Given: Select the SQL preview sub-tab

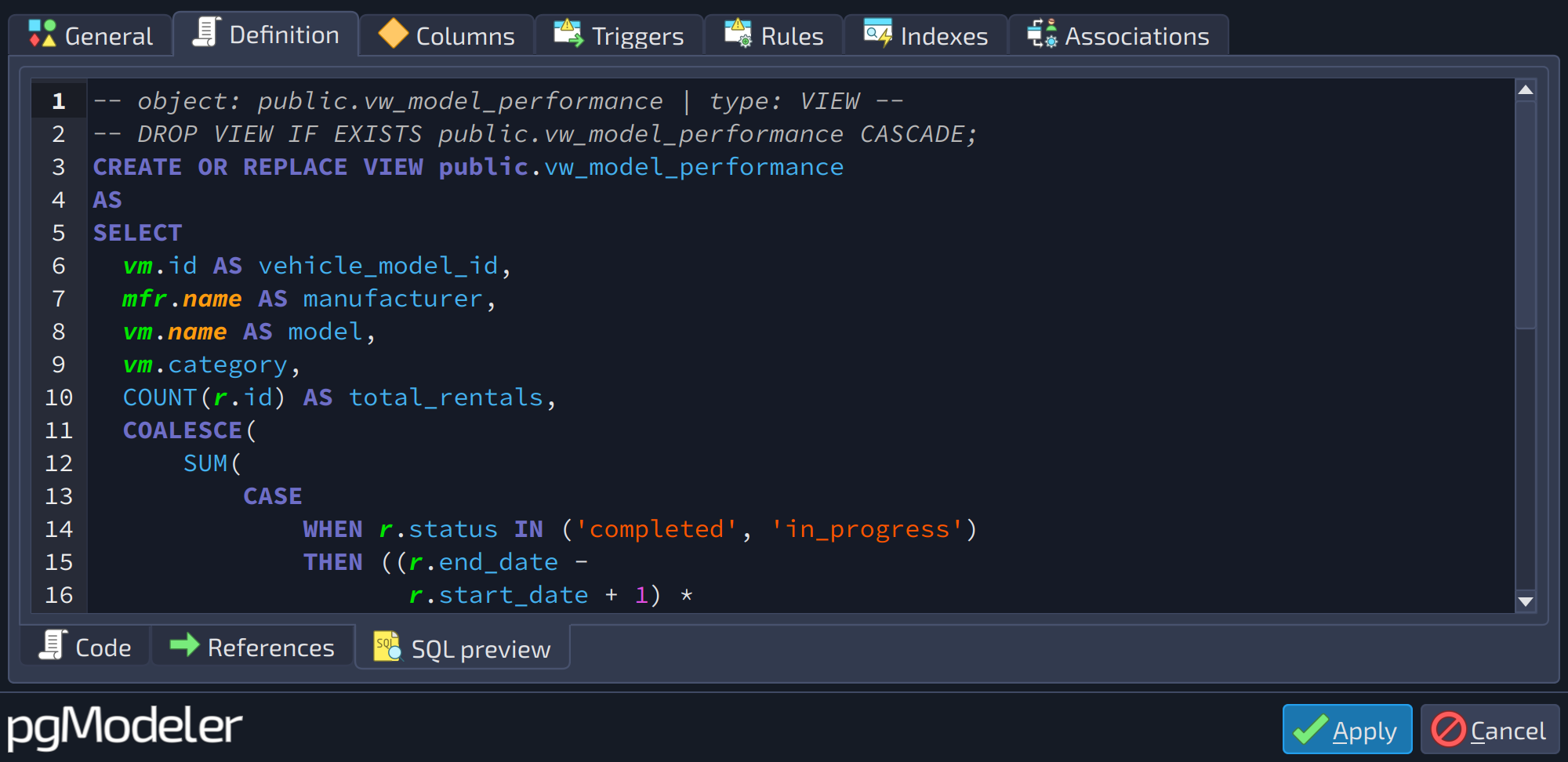Looking at the screenshot, I should (463, 648).
